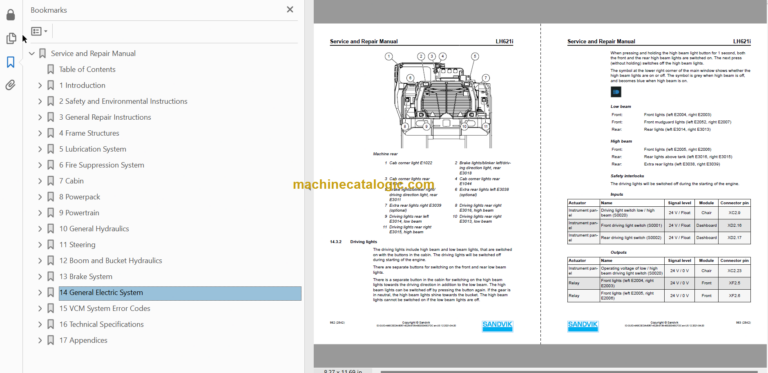
Task: Open the 17 Appendices bookmark
Action: 83,340
